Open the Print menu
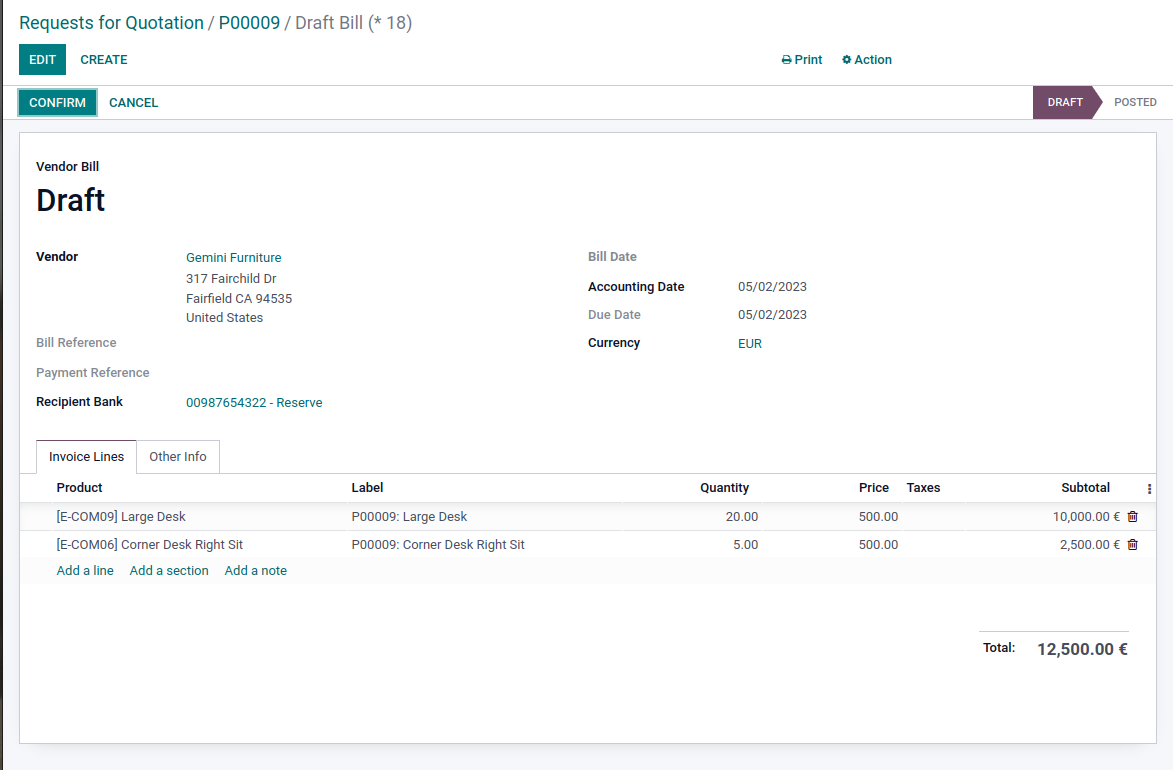This screenshot has width=1173, height=770. 801,60
